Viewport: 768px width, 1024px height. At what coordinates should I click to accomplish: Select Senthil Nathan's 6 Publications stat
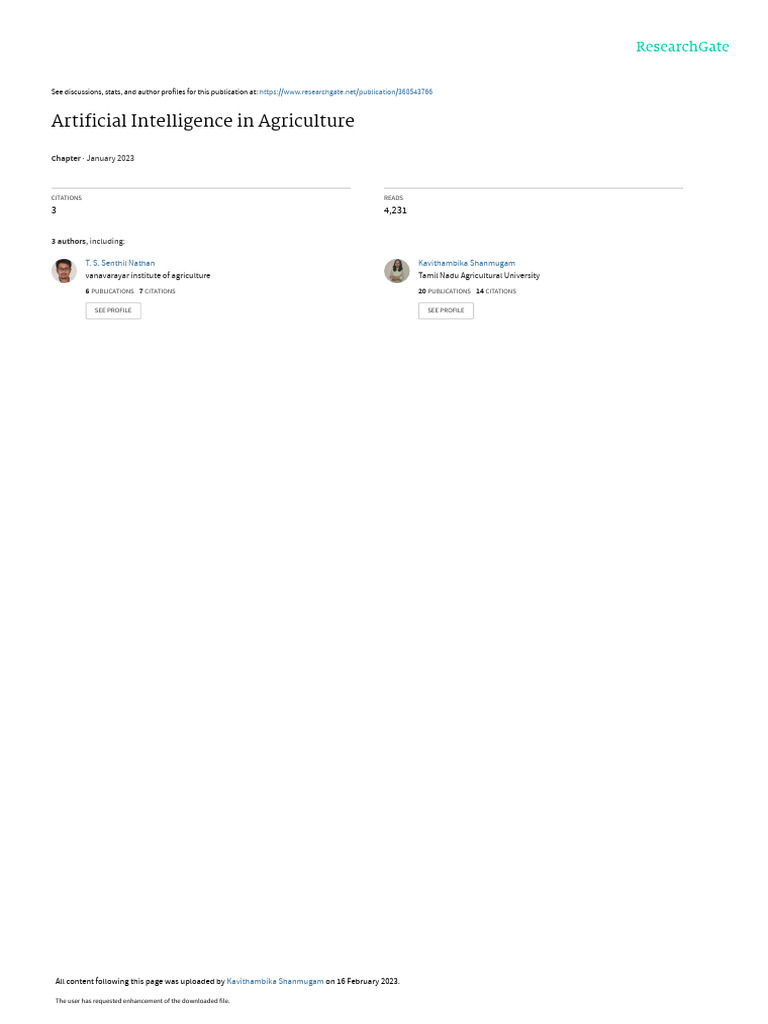click(x=110, y=291)
